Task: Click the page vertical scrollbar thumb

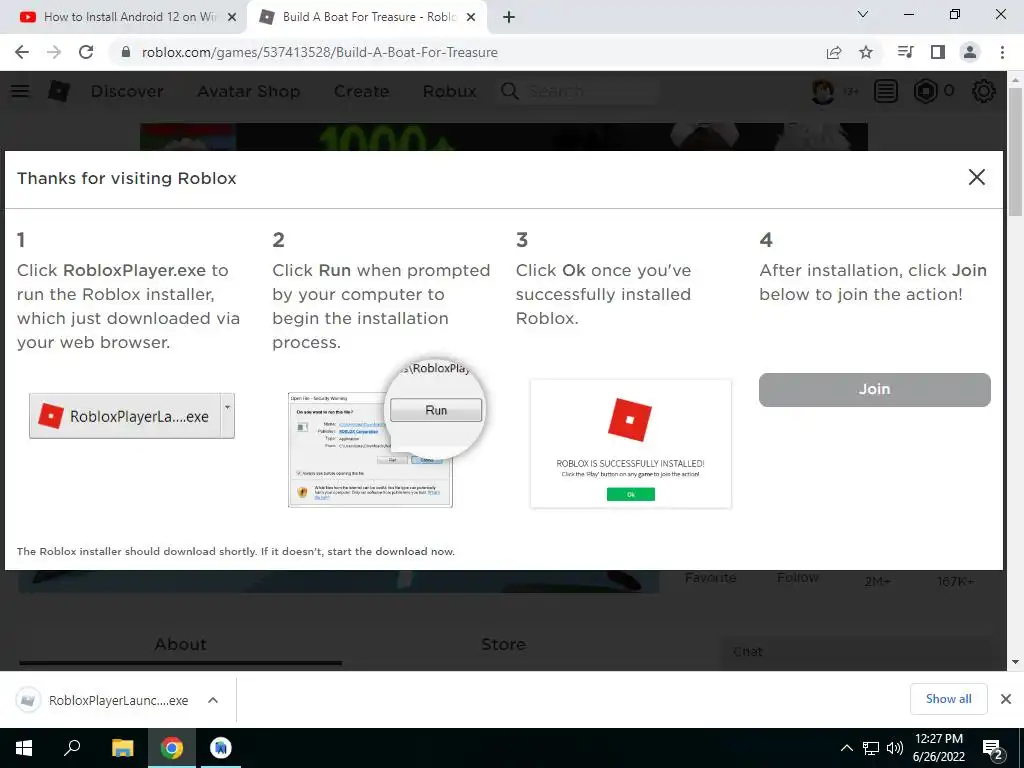Action: click(x=1015, y=152)
